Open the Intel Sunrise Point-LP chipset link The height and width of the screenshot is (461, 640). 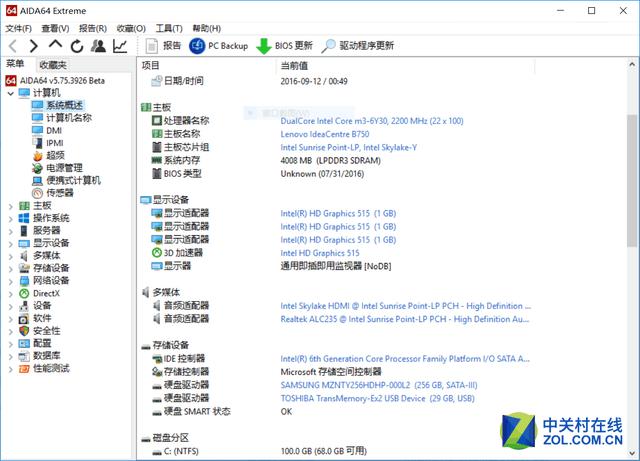[x=349, y=147]
